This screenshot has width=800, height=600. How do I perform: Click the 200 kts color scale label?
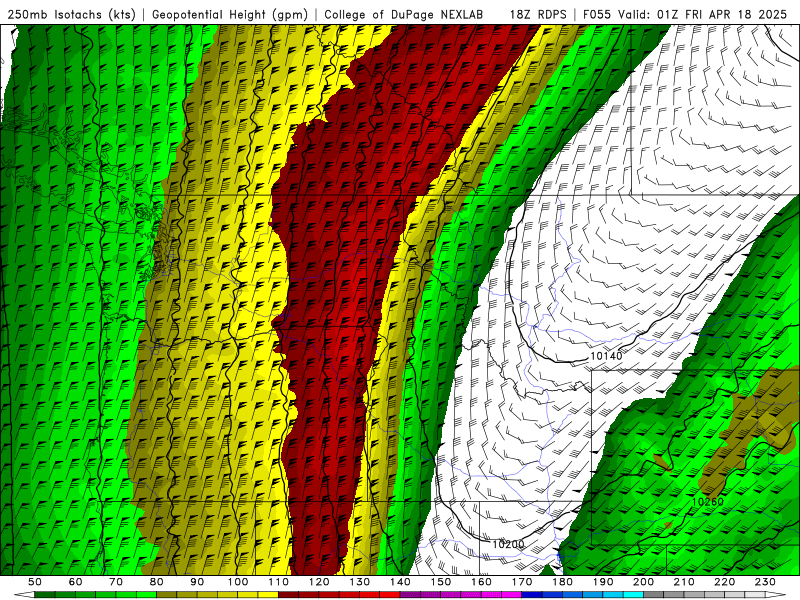click(x=644, y=582)
